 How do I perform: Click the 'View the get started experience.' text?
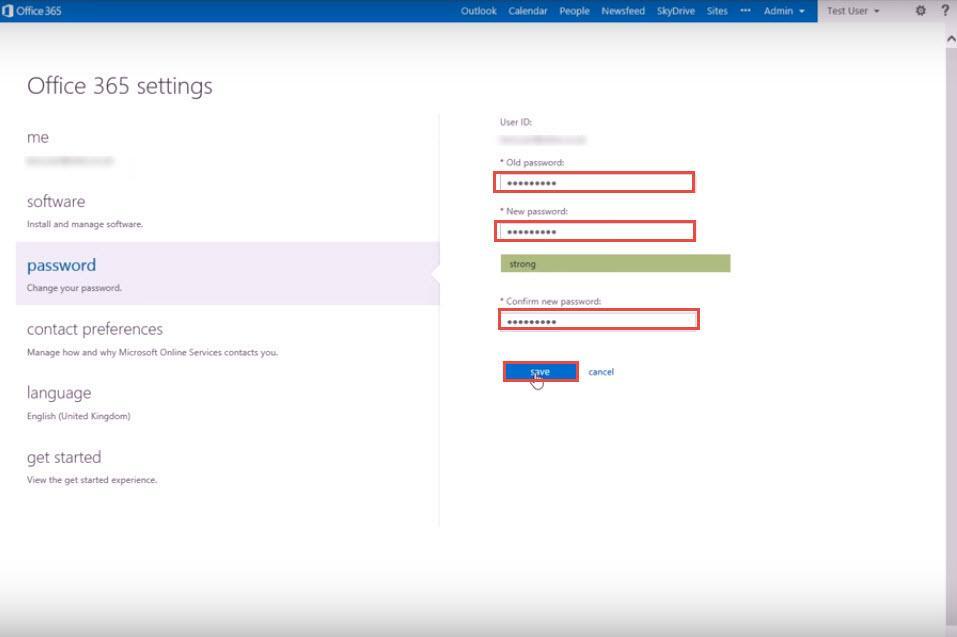(92, 480)
